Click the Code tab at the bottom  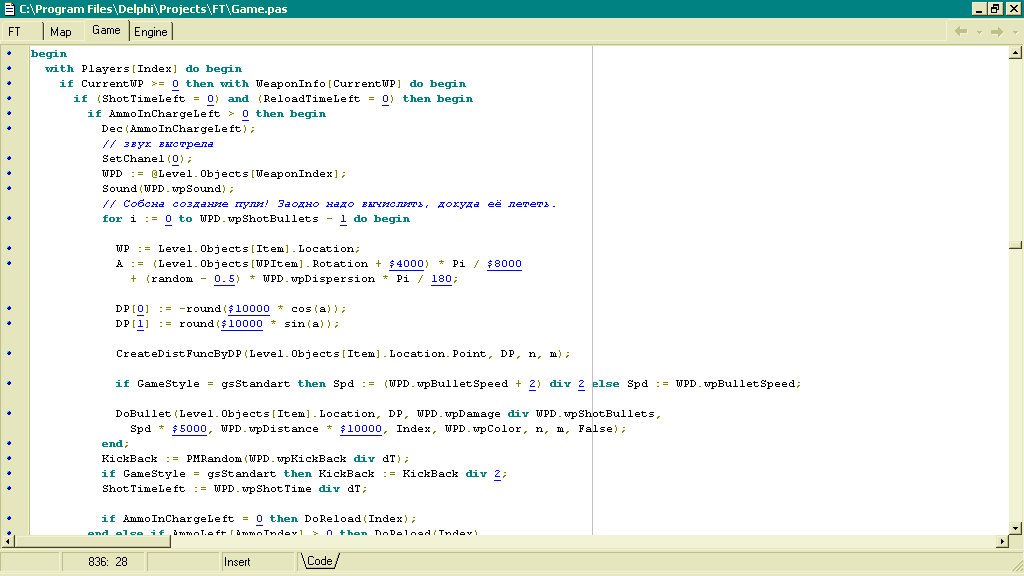pyautogui.click(x=320, y=562)
